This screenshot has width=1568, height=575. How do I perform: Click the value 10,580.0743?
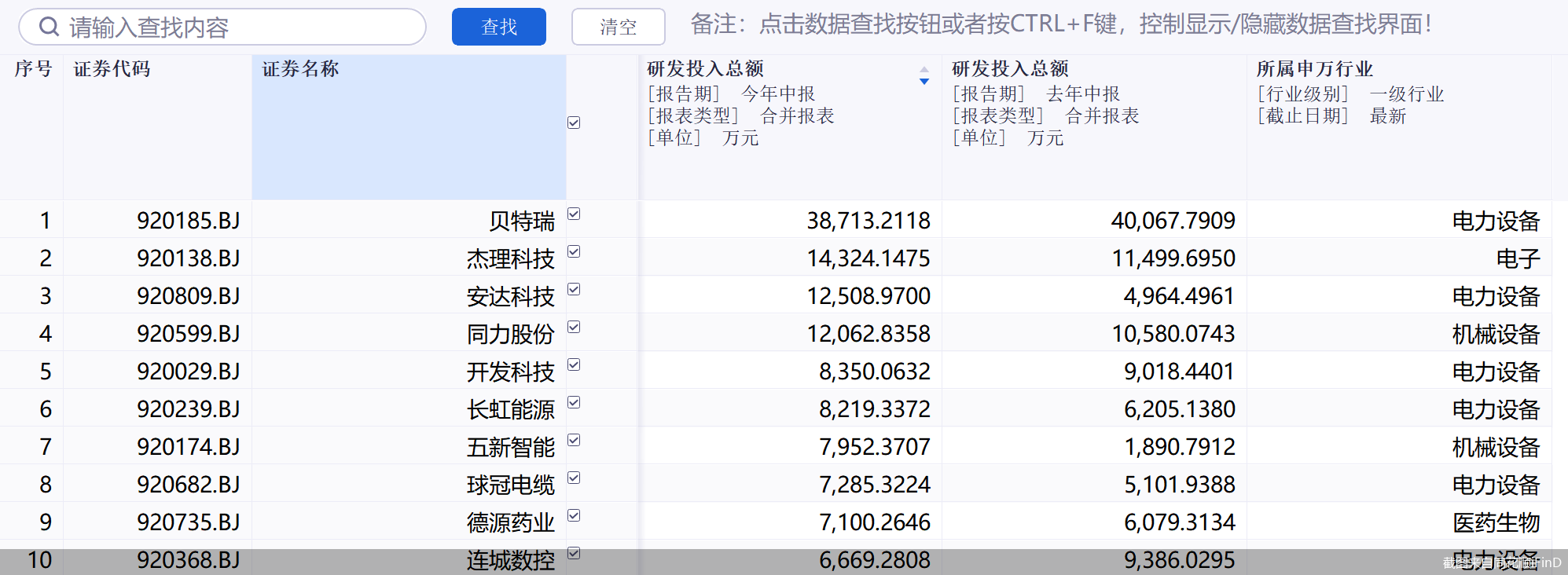[1173, 334]
